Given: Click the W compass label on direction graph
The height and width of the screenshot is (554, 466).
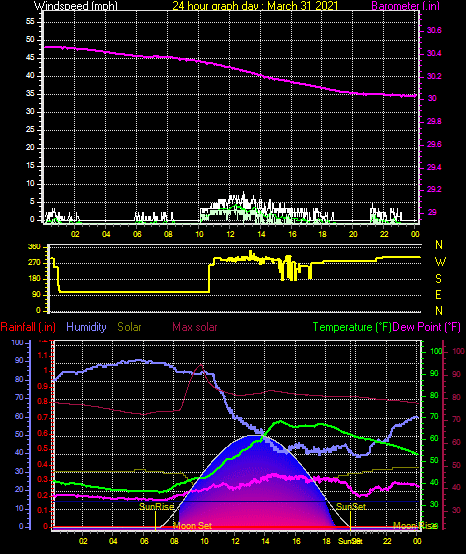Looking at the screenshot, I should (440, 262).
